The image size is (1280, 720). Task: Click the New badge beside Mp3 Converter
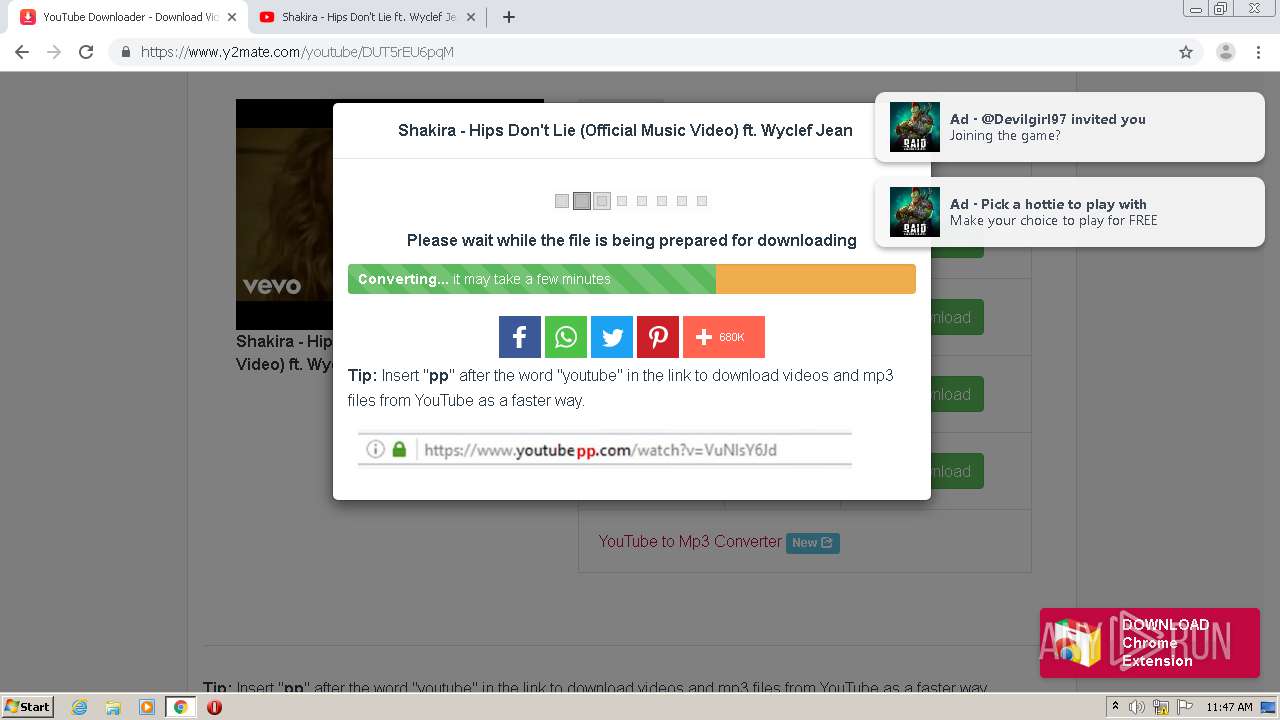pyautogui.click(x=812, y=543)
